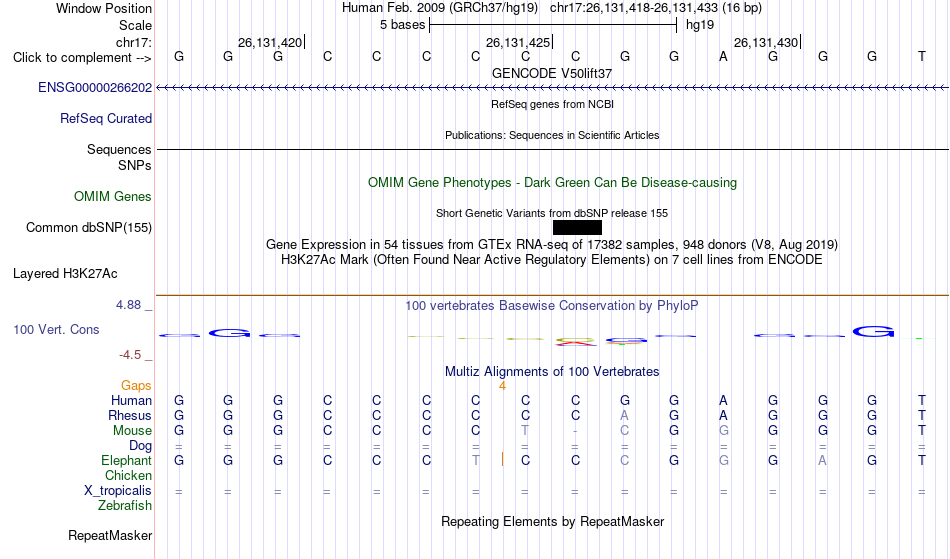Click the Mouse row gap dash

coord(575,431)
